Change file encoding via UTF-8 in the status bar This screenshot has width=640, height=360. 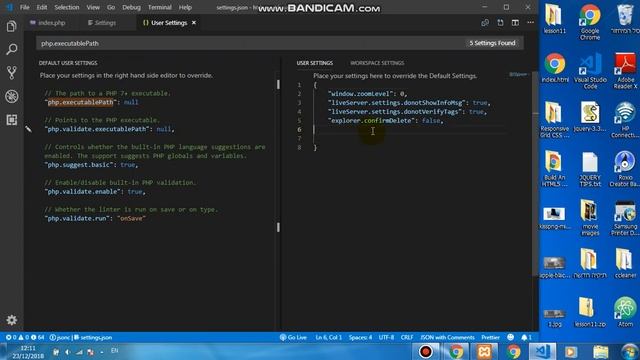tap(386, 338)
